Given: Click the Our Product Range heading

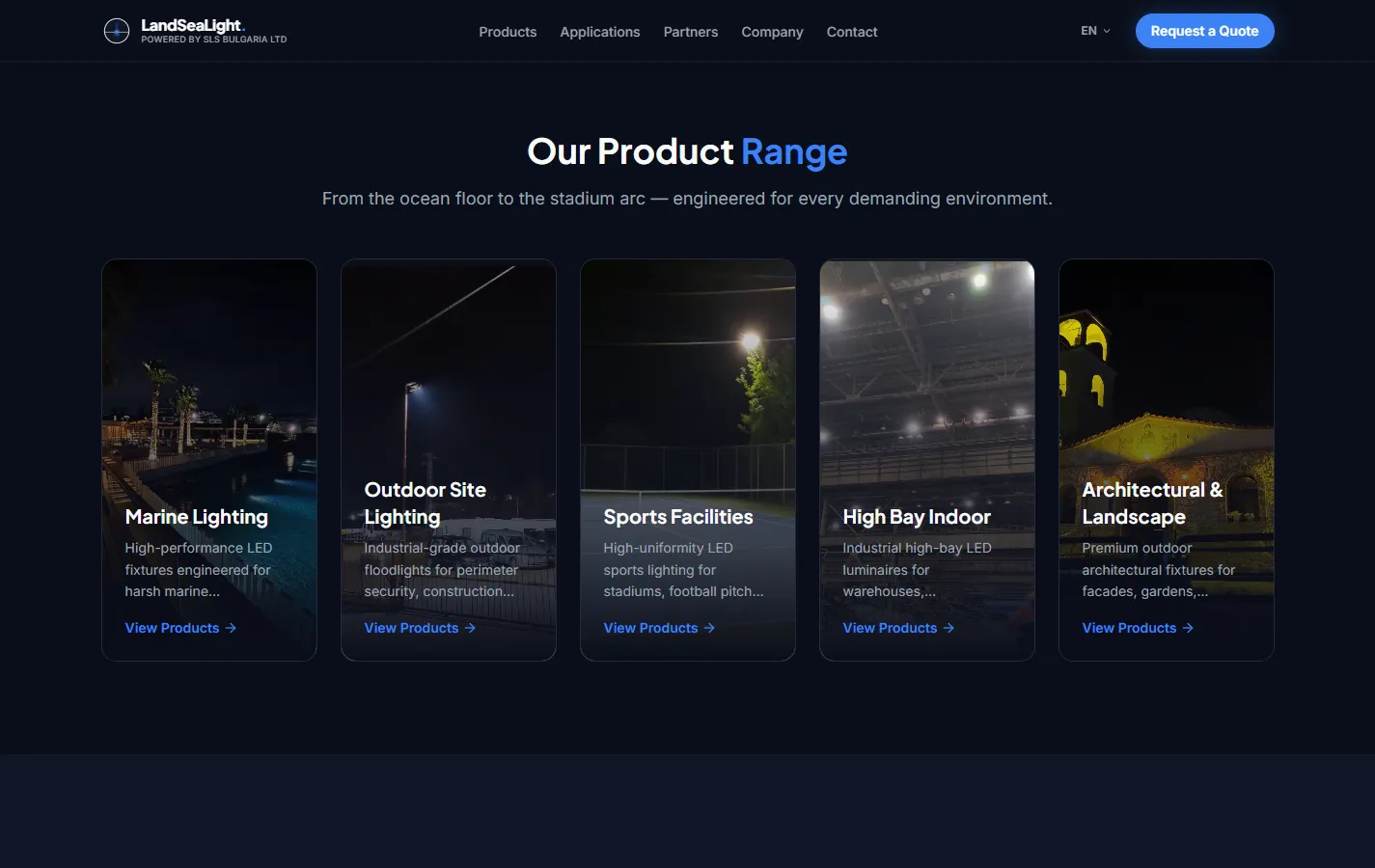Looking at the screenshot, I should click(x=687, y=151).
